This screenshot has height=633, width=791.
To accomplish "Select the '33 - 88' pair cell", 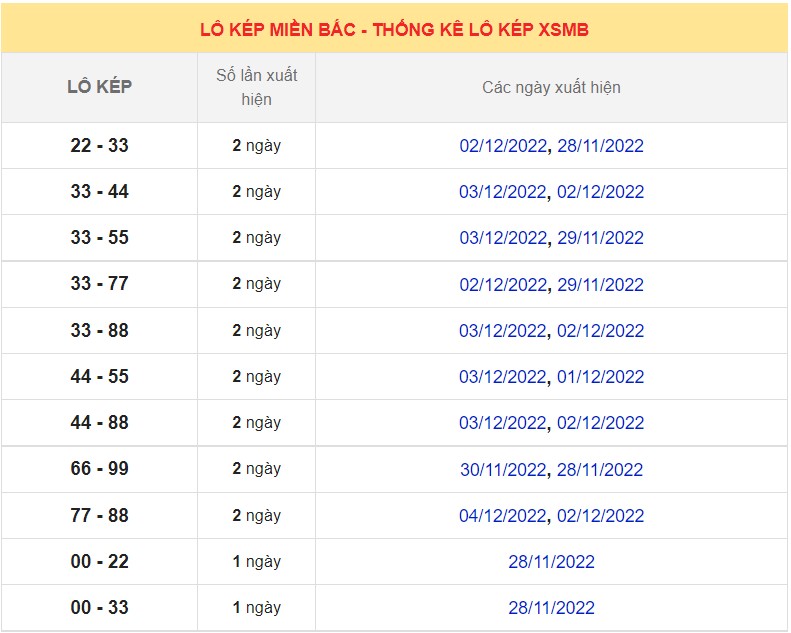I will [x=99, y=331].
